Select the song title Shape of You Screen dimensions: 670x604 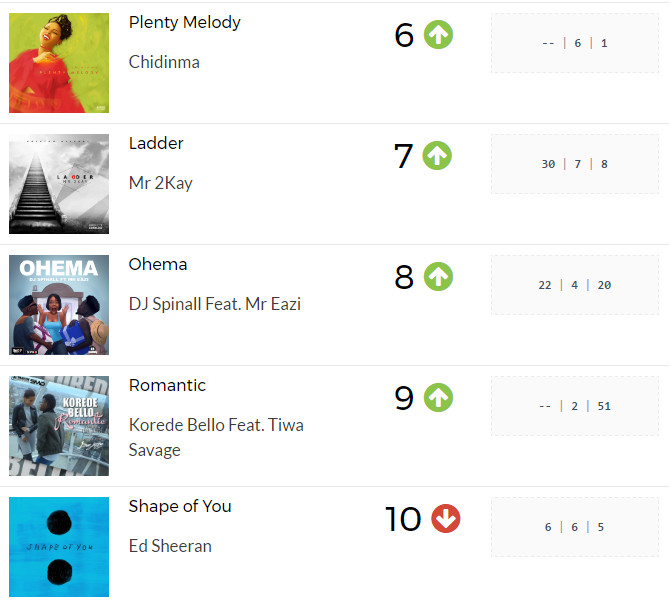pos(180,506)
